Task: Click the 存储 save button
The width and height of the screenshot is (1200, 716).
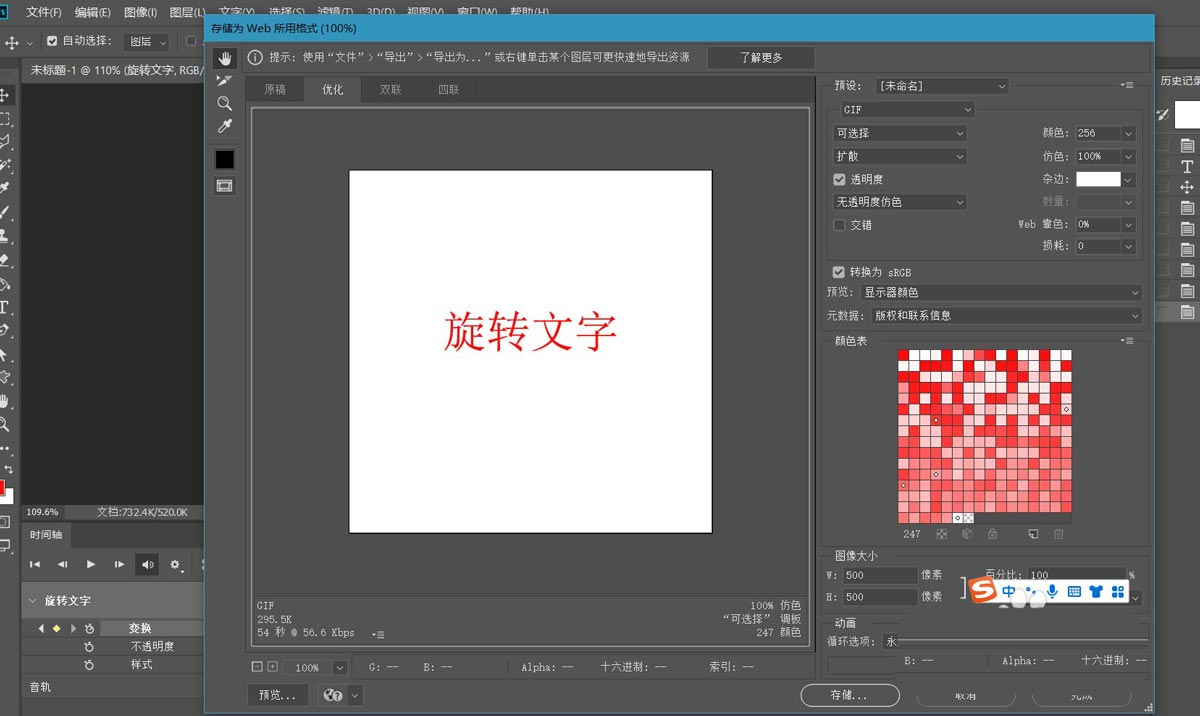Action: click(849, 694)
